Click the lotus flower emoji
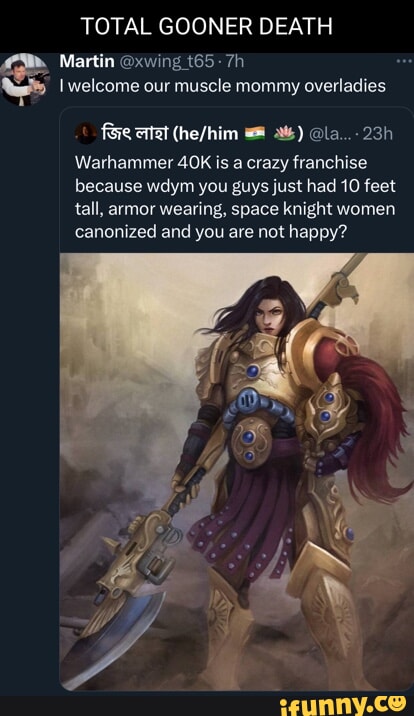 [x=283, y=133]
